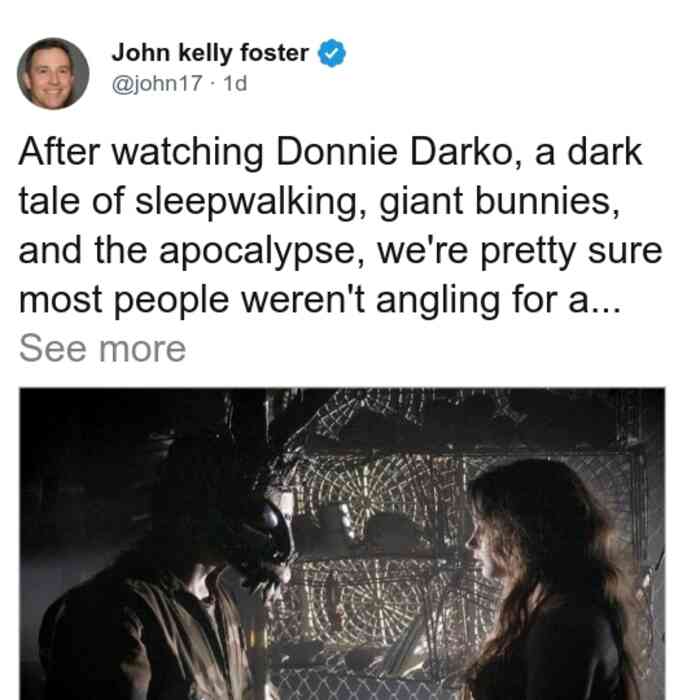This screenshot has height=700, width=700.
Task: Expand the post with See more
Action: point(102,349)
